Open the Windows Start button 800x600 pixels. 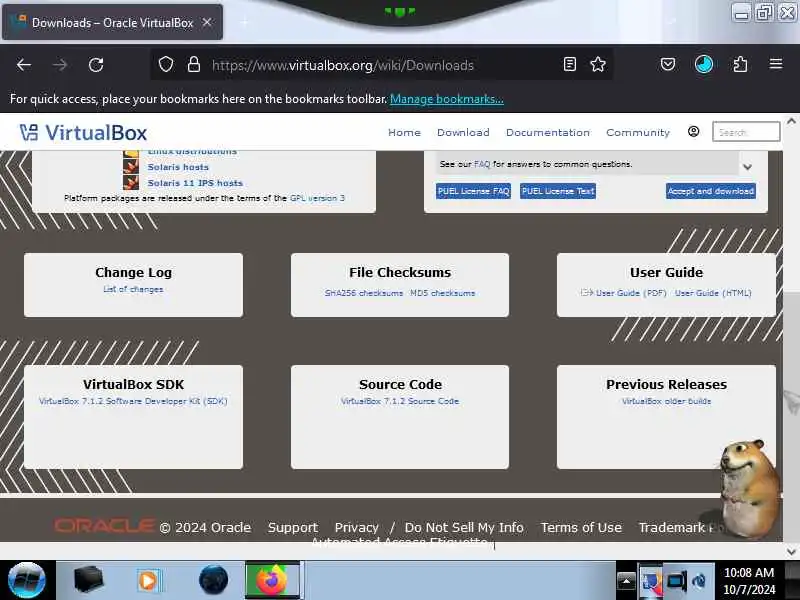point(27,580)
